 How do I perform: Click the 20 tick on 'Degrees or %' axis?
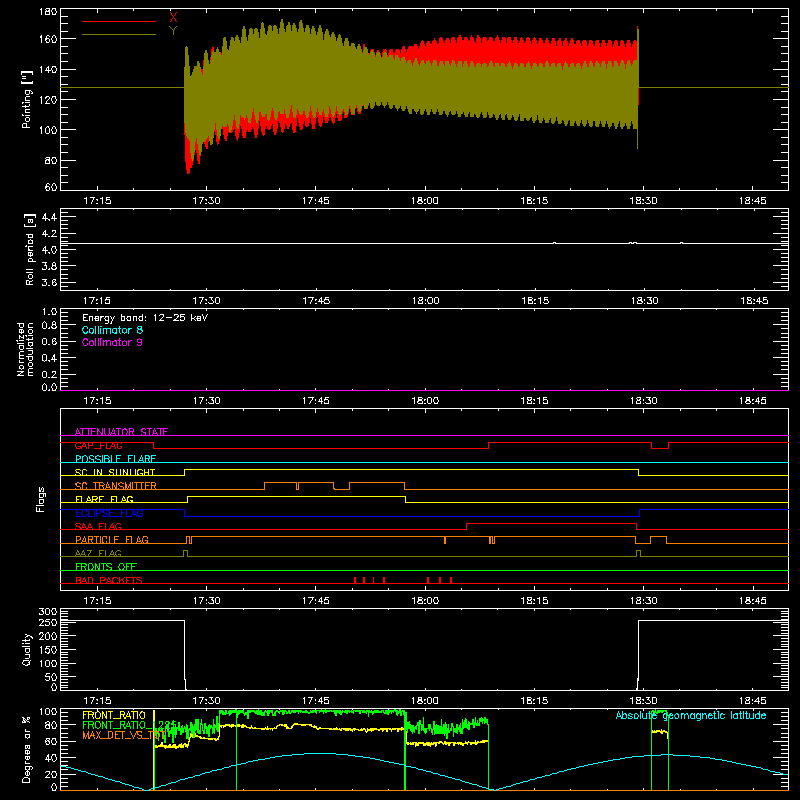click(x=51, y=774)
